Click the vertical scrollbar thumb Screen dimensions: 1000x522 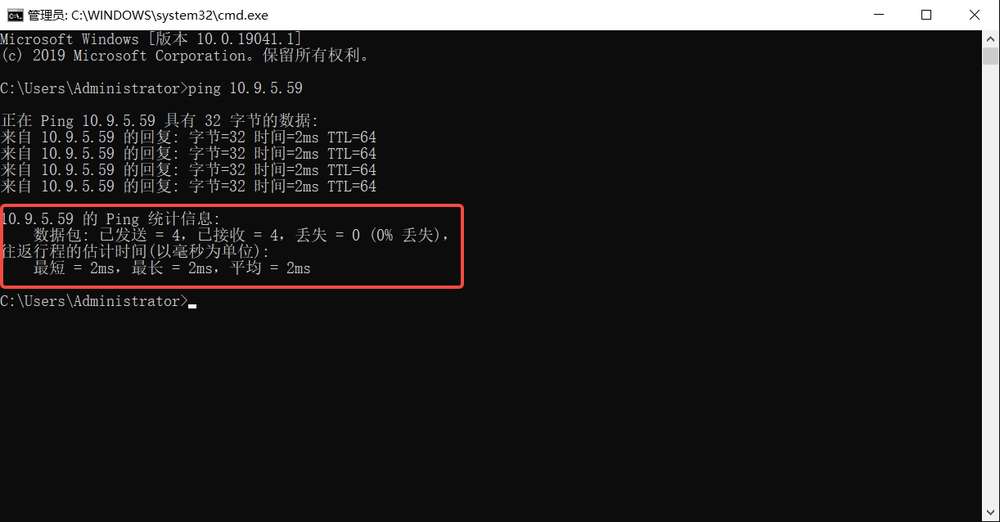point(990,56)
